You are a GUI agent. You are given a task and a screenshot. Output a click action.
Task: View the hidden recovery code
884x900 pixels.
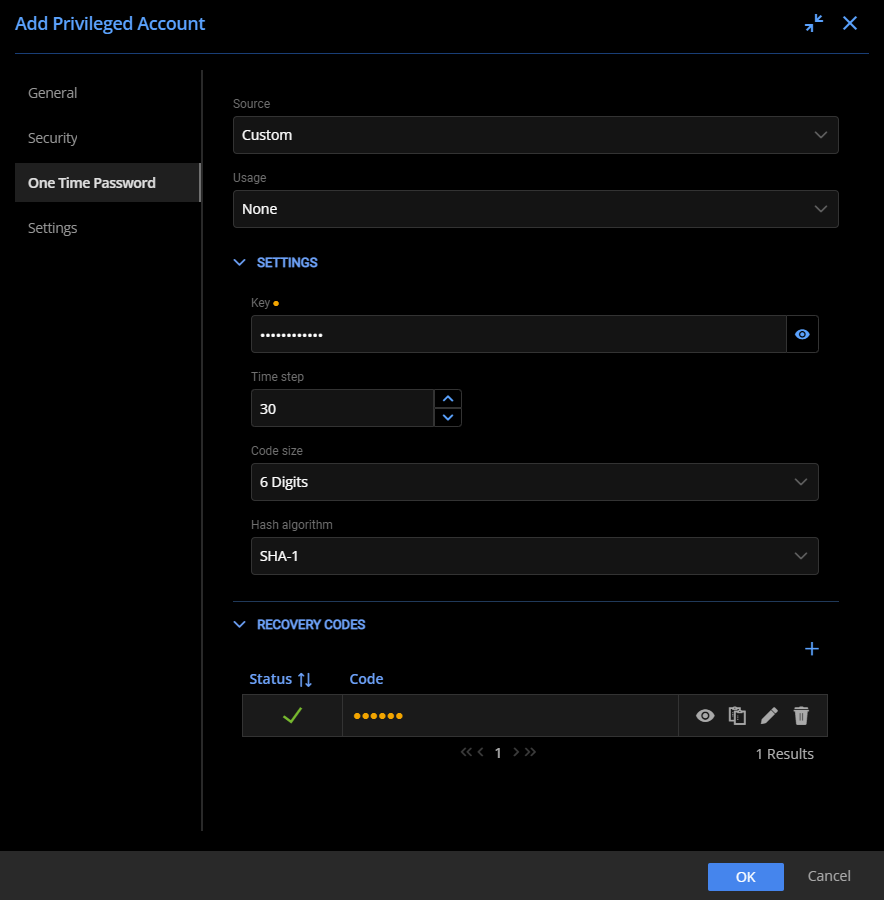pyautogui.click(x=705, y=715)
